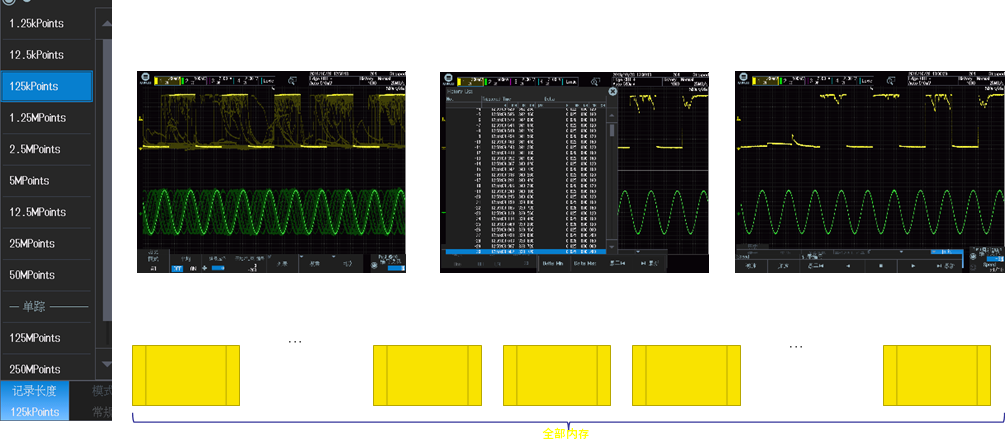This screenshot has width=1005, height=448.
Task: Select 12.5MPoints in the list
Action: (x=46, y=212)
